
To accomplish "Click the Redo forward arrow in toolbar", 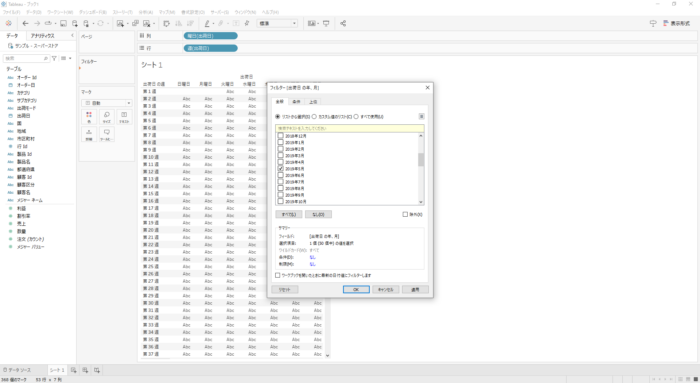I will coord(37,23).
